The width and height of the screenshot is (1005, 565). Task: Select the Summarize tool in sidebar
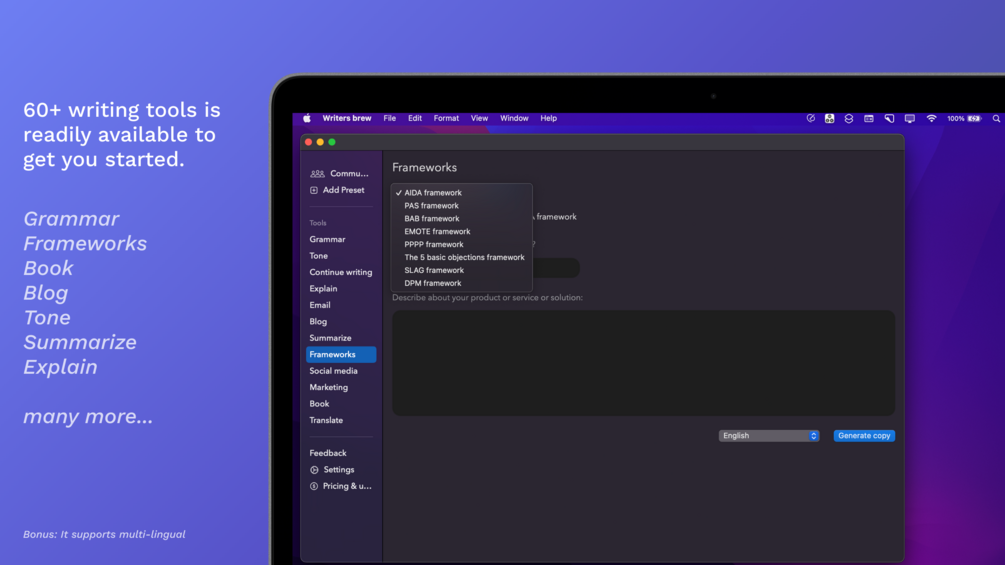tap(330, 338)
